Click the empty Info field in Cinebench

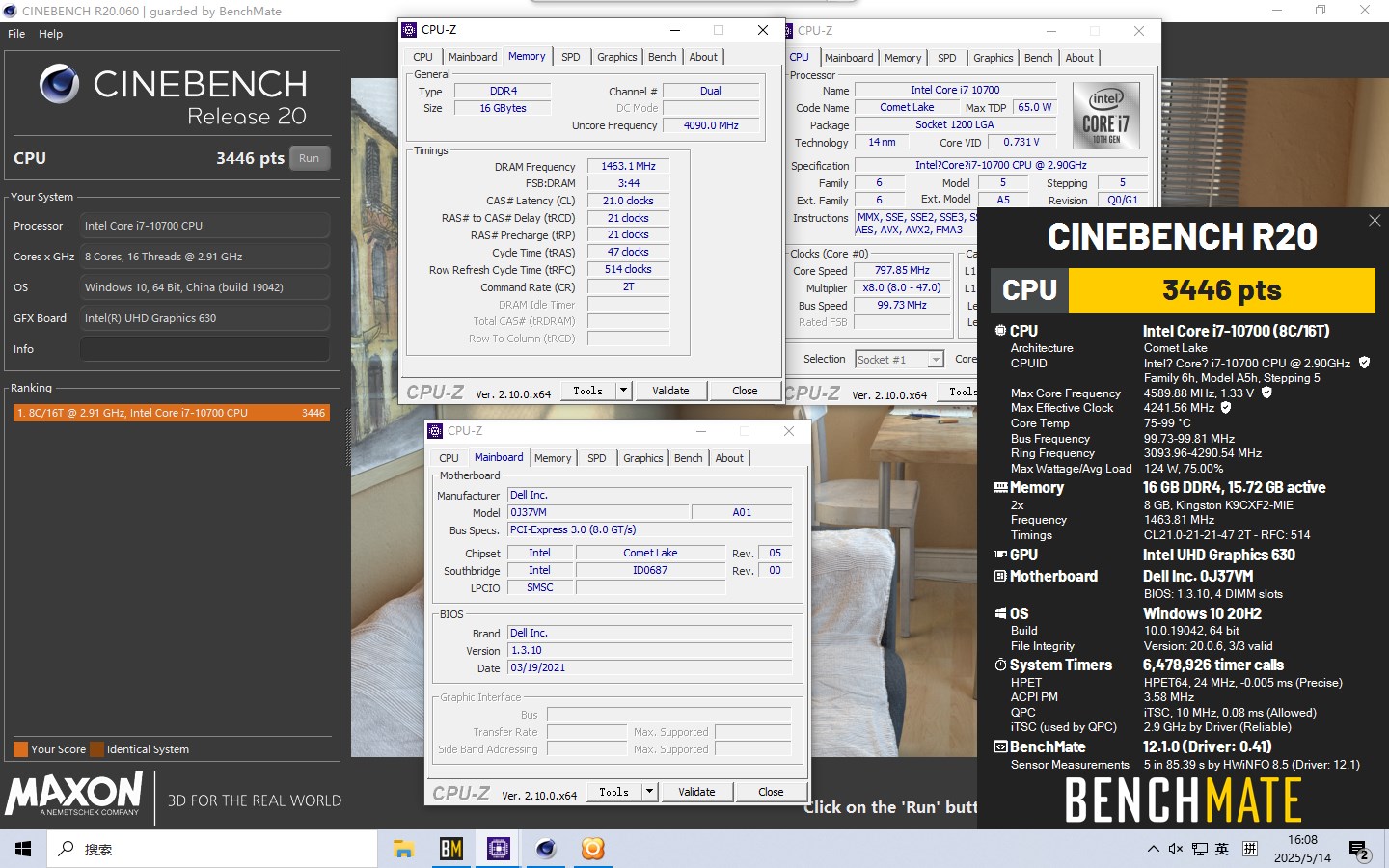(204, 348)
